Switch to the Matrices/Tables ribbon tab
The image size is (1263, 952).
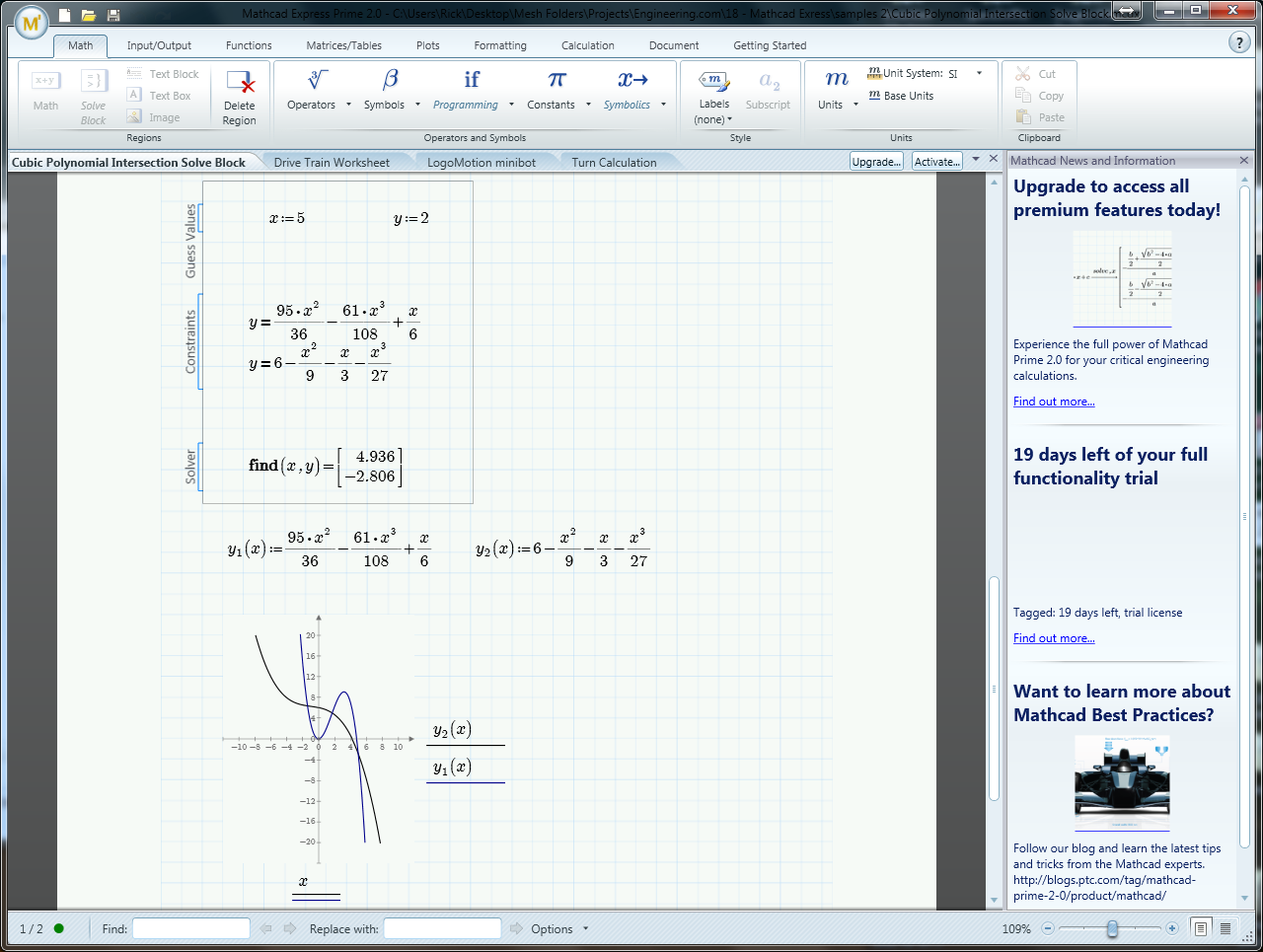click(343, 45)
